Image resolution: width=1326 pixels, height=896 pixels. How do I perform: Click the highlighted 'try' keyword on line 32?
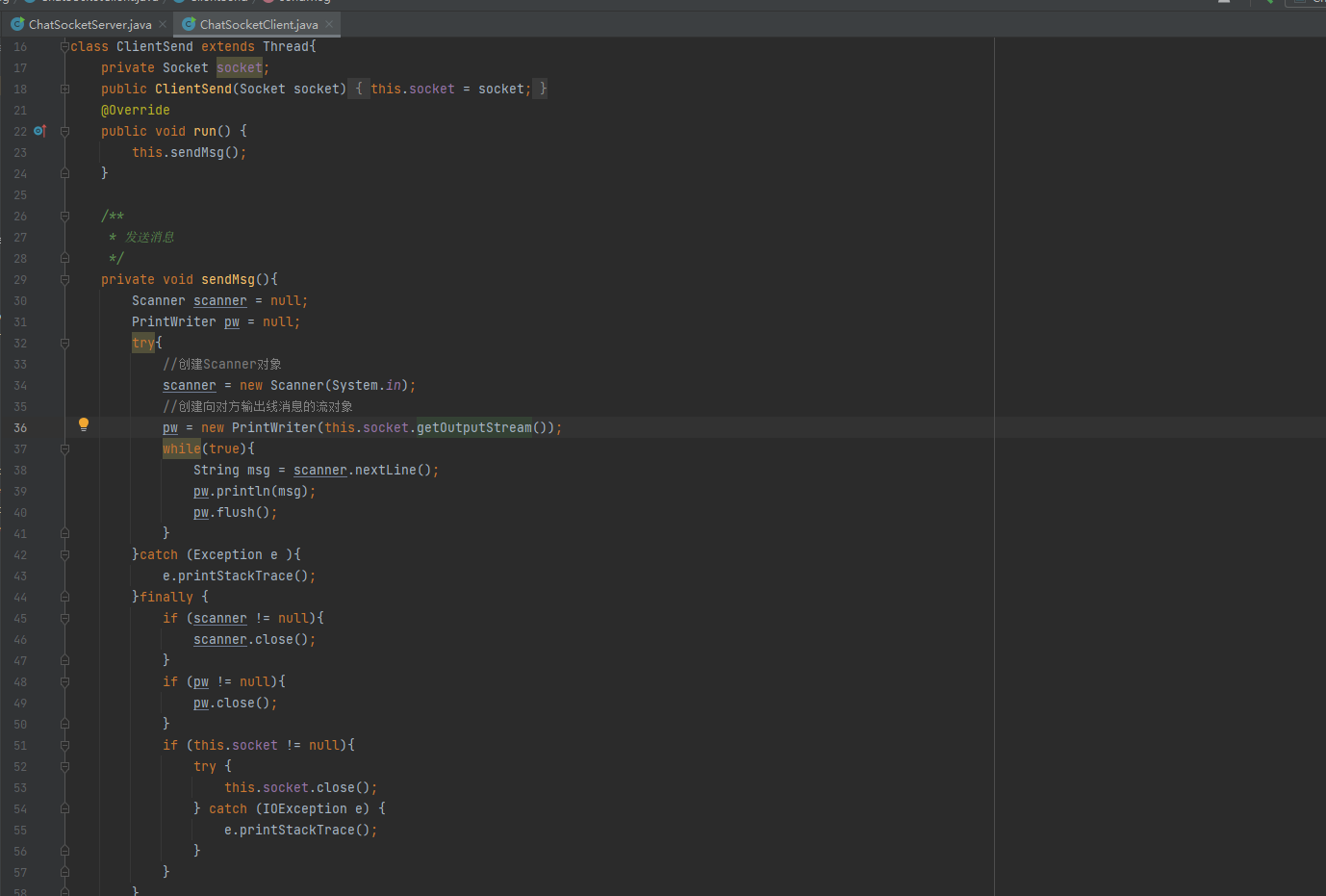click(x=143, y=343)
